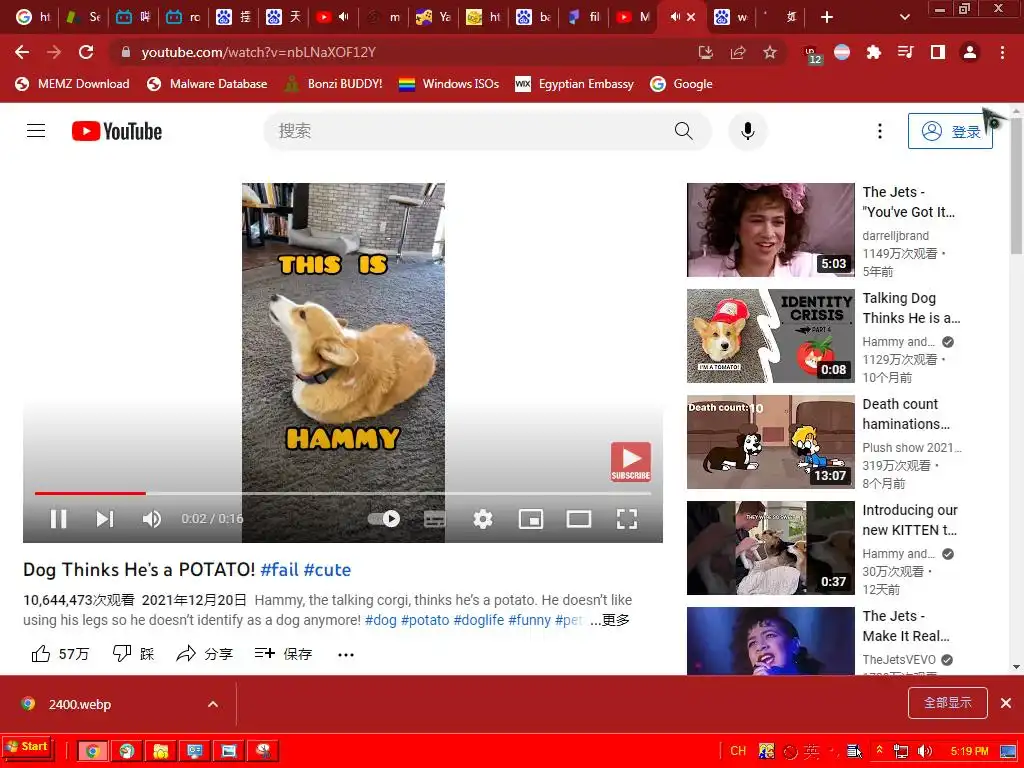Reload the current page
1024x768 pixels.
86,52
